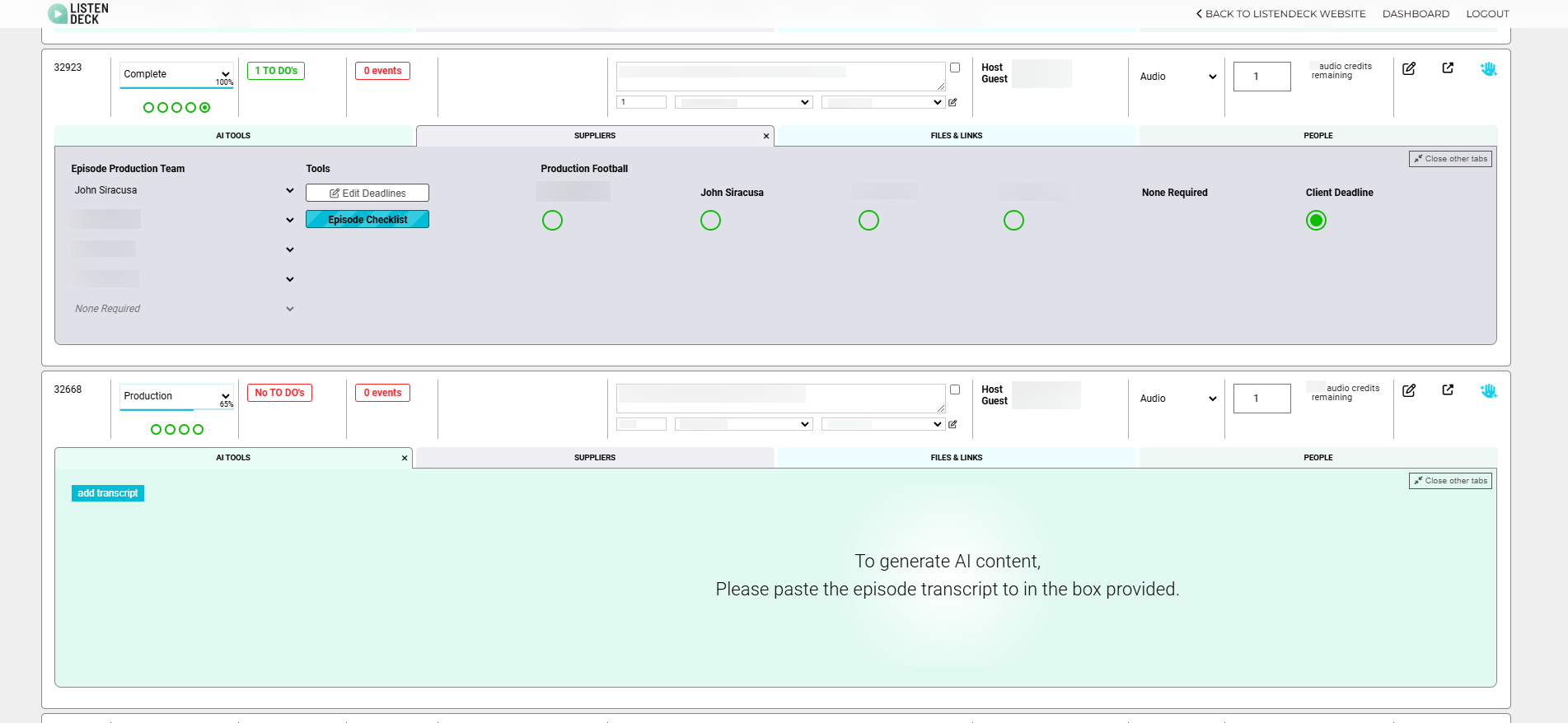Open Files & Links tab for episode 32668

(956, 458)
